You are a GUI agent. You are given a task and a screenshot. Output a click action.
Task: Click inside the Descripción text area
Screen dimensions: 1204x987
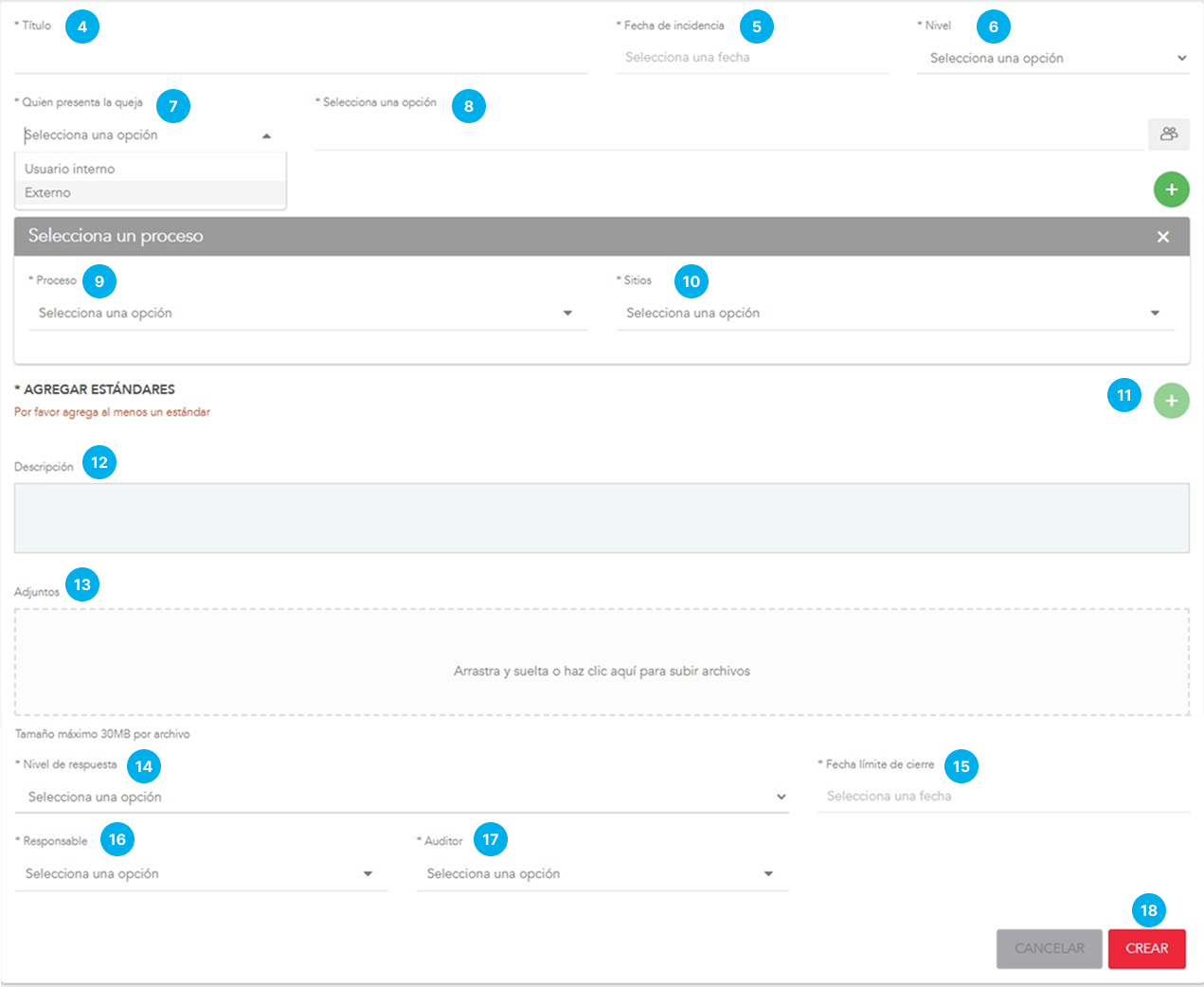tap(602, 518)
